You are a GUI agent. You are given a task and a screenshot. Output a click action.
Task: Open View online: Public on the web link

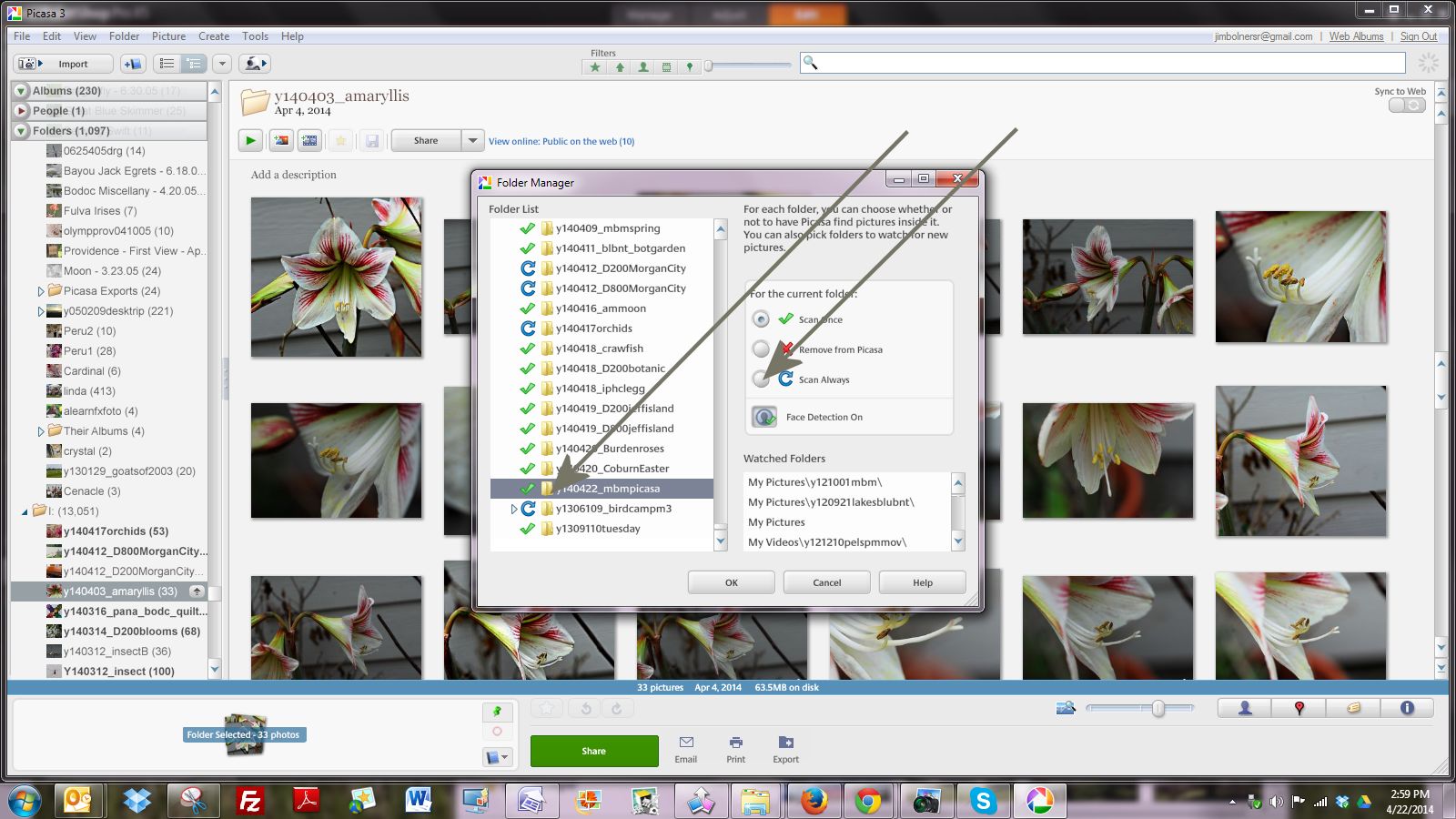click(561, 141)
